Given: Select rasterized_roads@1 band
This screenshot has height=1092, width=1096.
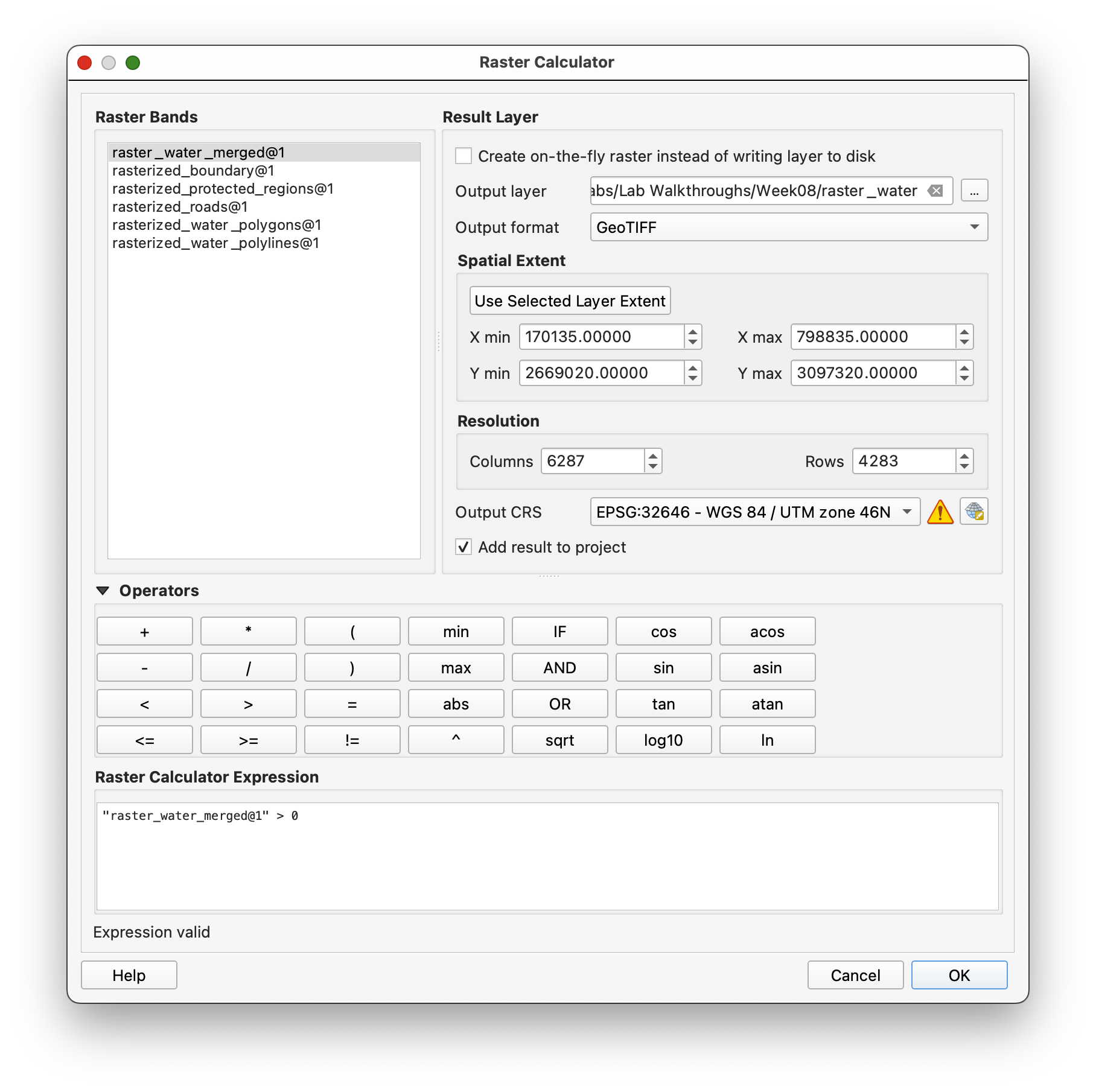Looking at the screenshot, I should click(264, 207).
